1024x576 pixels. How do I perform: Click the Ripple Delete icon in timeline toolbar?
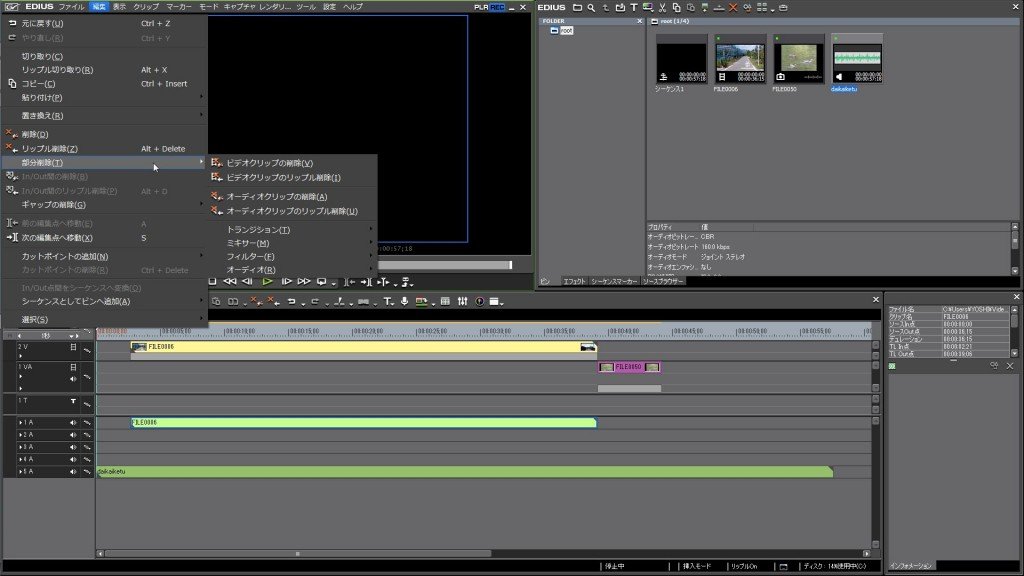273,301
